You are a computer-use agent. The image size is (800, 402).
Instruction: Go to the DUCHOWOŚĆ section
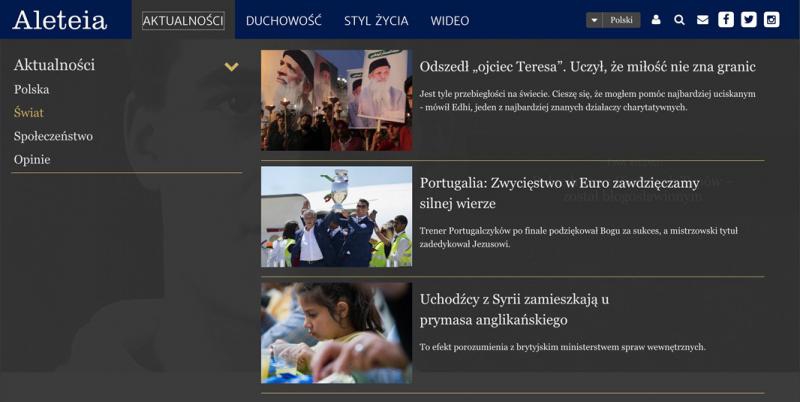click(x=283, y=21)
